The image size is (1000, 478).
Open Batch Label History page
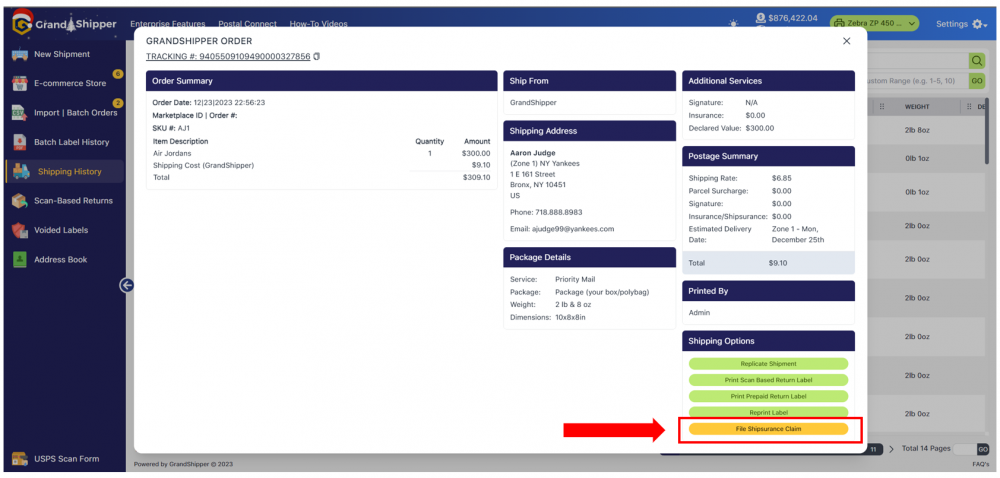[x=71, y=142]
